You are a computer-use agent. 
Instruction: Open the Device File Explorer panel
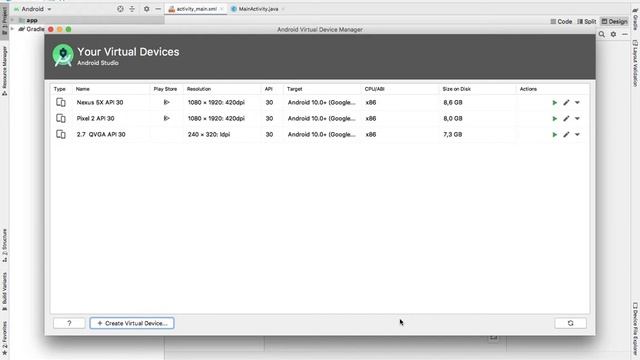click(x=635, y=328)
